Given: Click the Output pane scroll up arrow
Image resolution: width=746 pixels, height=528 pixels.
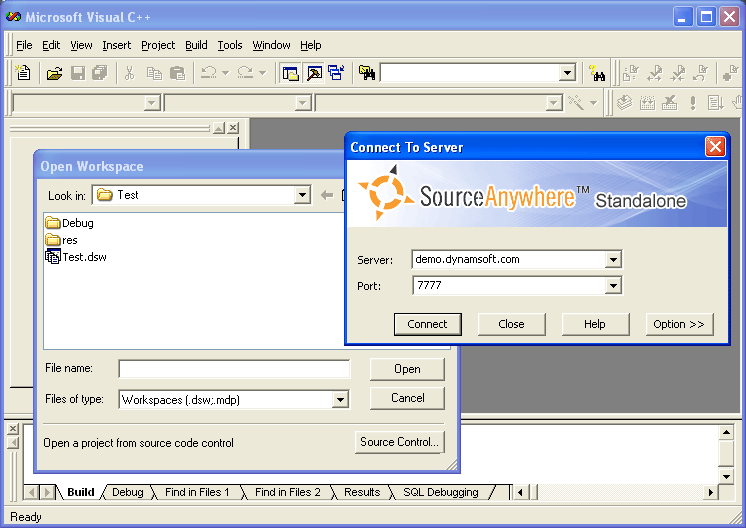Looking at the screenshot, I should pyautogui.click(x=726, y=432).
